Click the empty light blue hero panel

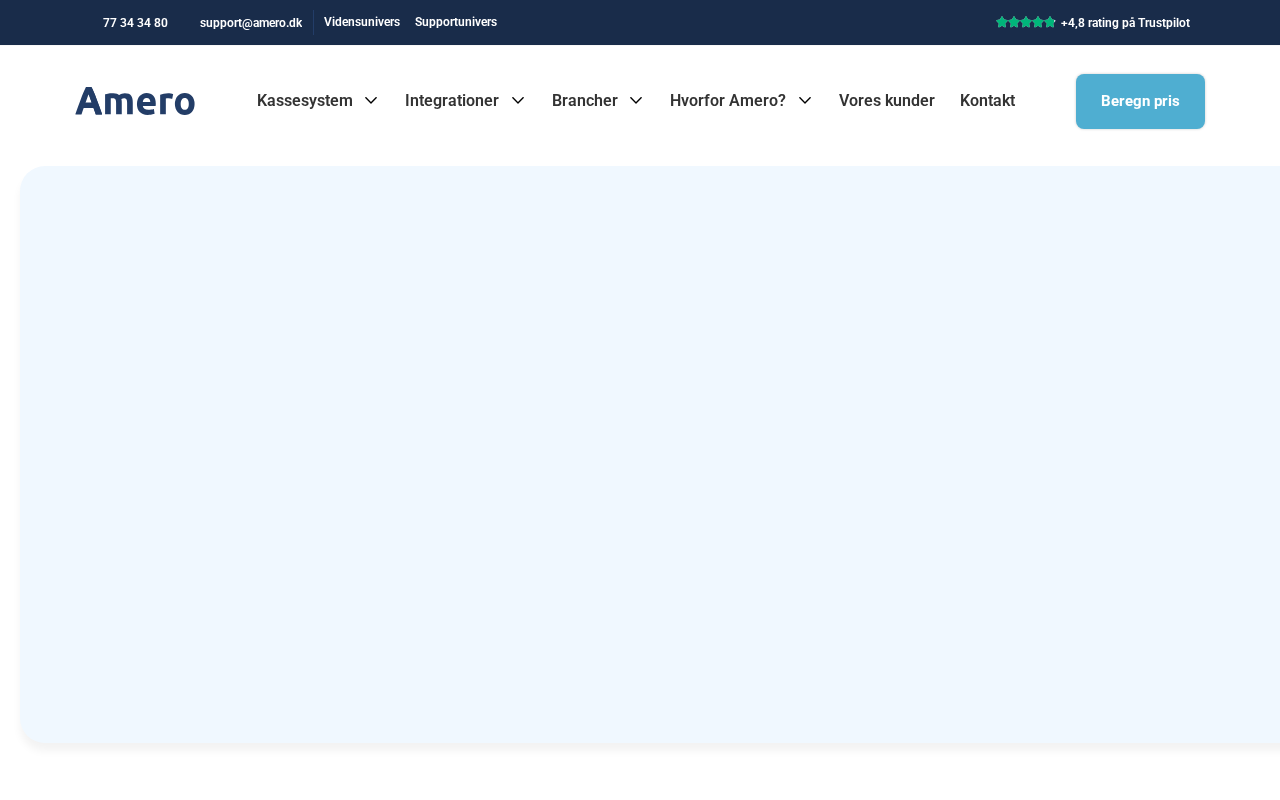(650, 455)
